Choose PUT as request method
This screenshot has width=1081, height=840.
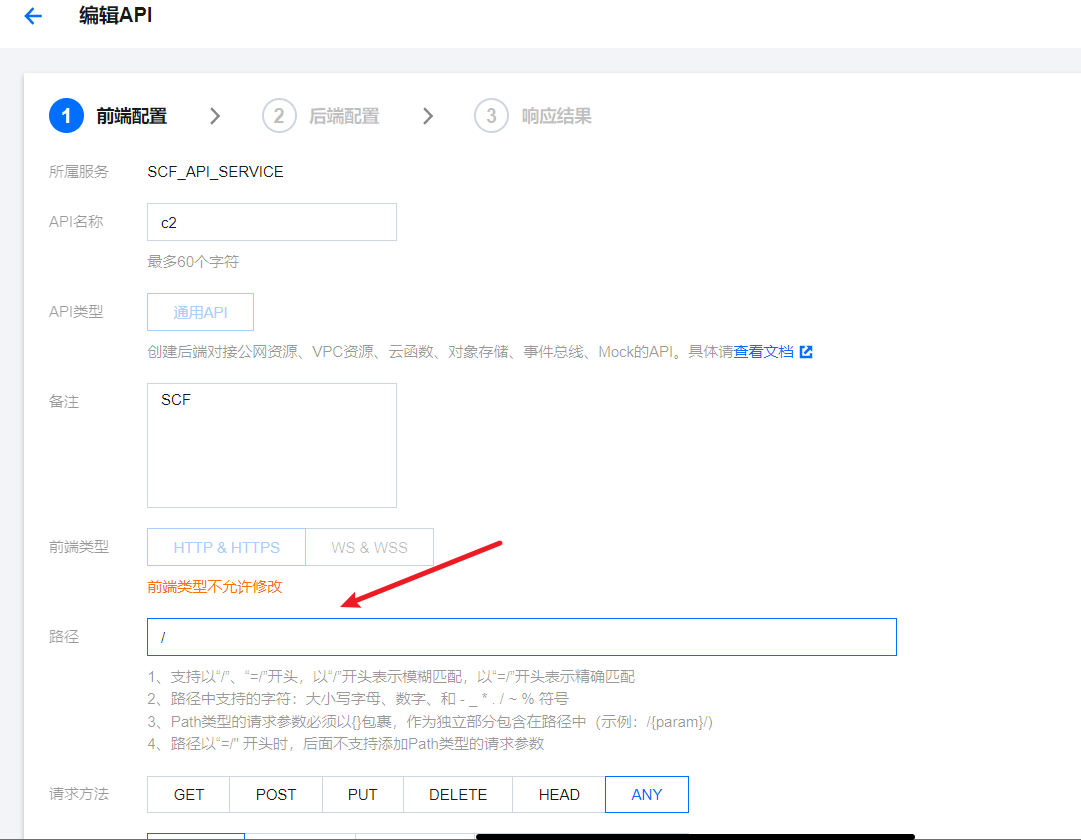click(x=362, y=794)
